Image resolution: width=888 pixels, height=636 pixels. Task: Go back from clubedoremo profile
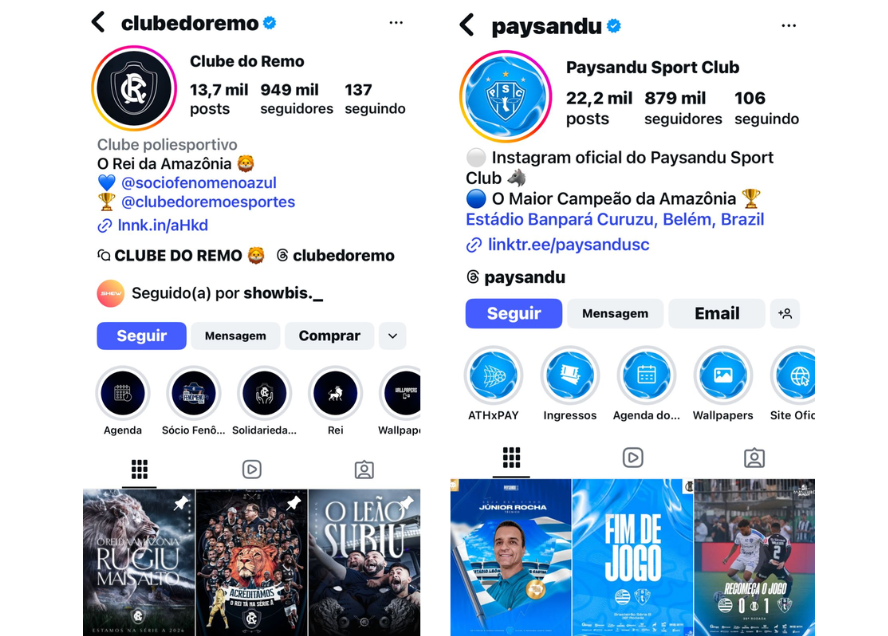click(x=98, y=22)
